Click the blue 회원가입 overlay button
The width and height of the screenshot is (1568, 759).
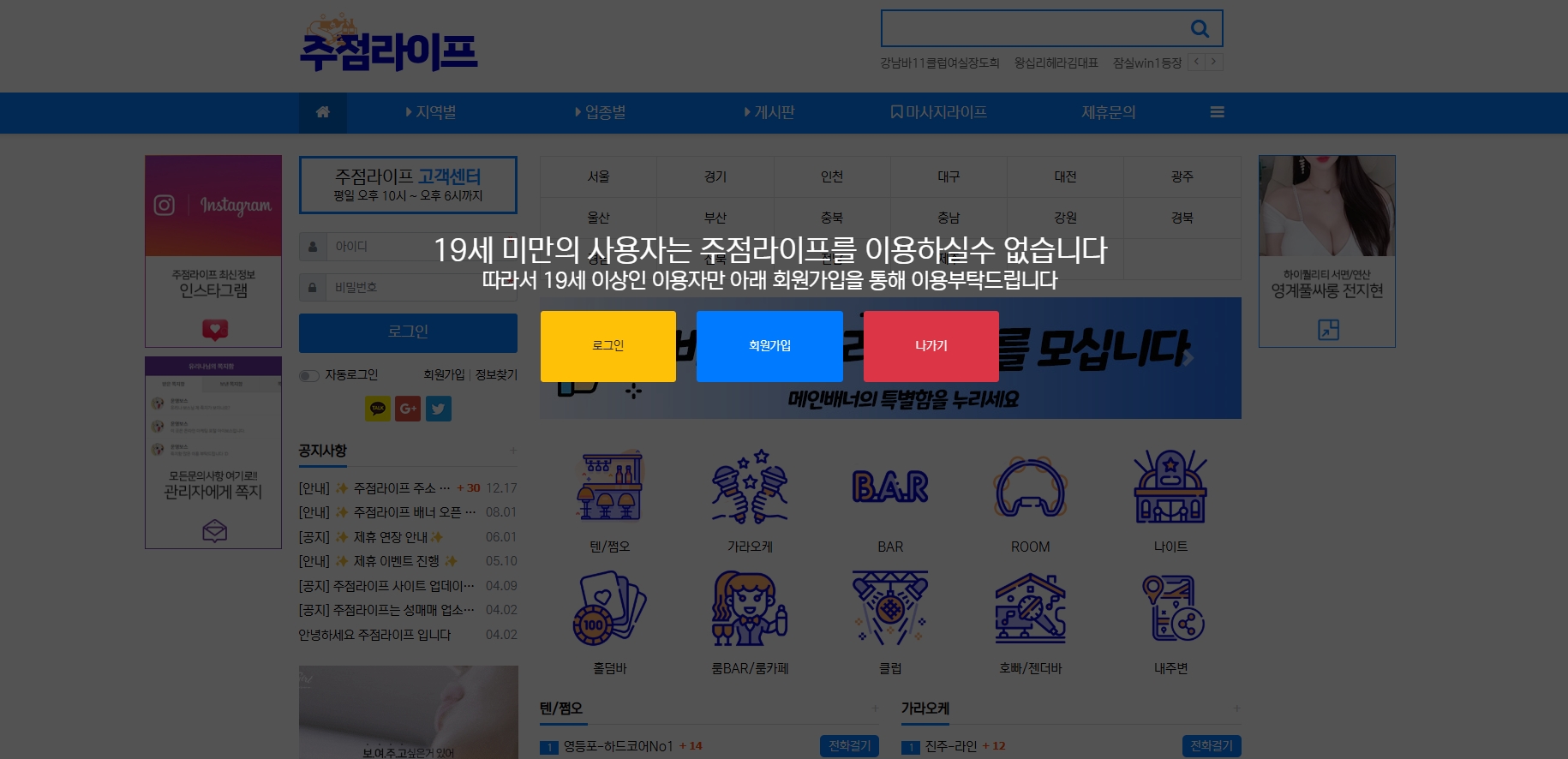[x=769, y=346]
